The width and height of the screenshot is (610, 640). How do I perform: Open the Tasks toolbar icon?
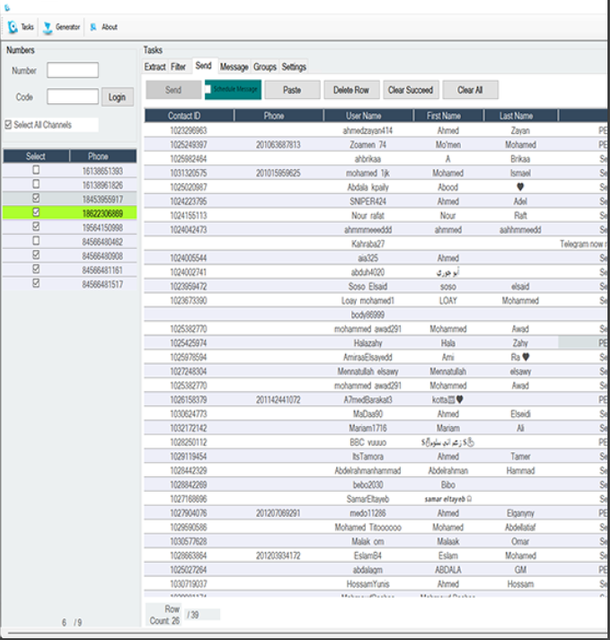tap(20, 27)
